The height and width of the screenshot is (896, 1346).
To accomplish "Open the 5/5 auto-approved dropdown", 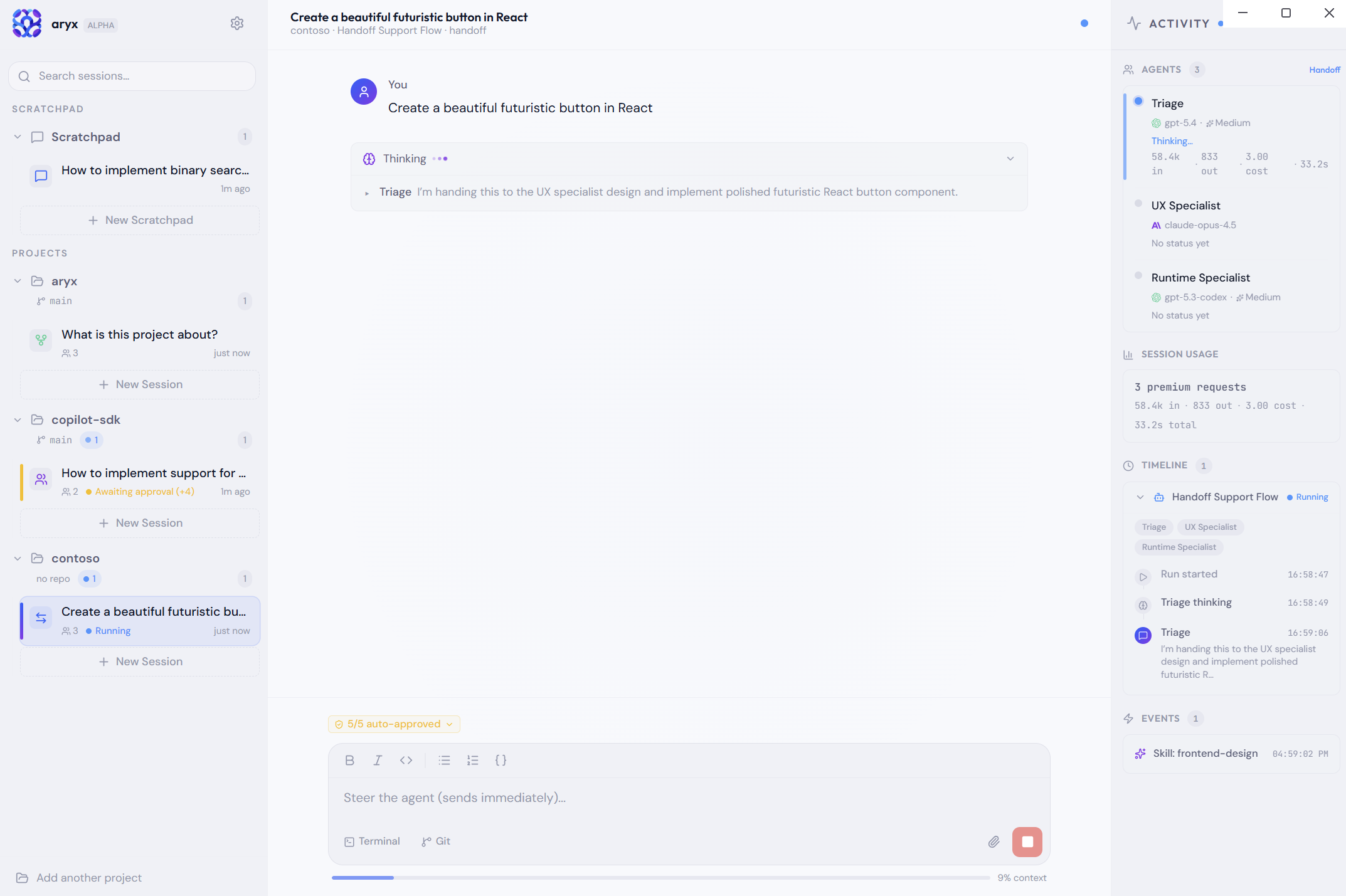I will [x=394, y=724].
